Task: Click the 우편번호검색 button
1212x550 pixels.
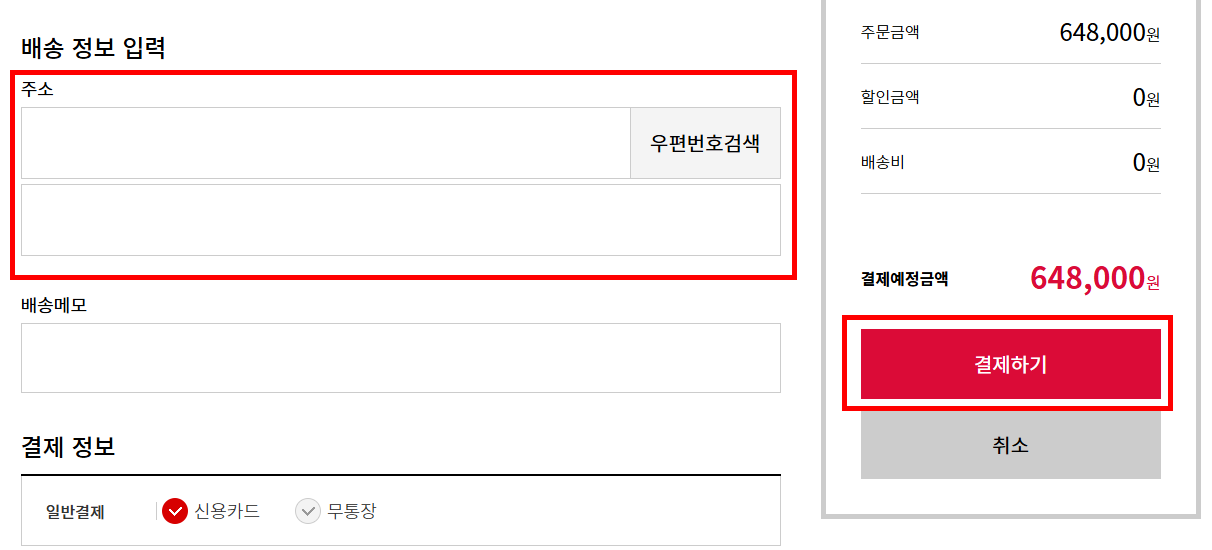Action: pyautogui.click(x=705, y=143)
